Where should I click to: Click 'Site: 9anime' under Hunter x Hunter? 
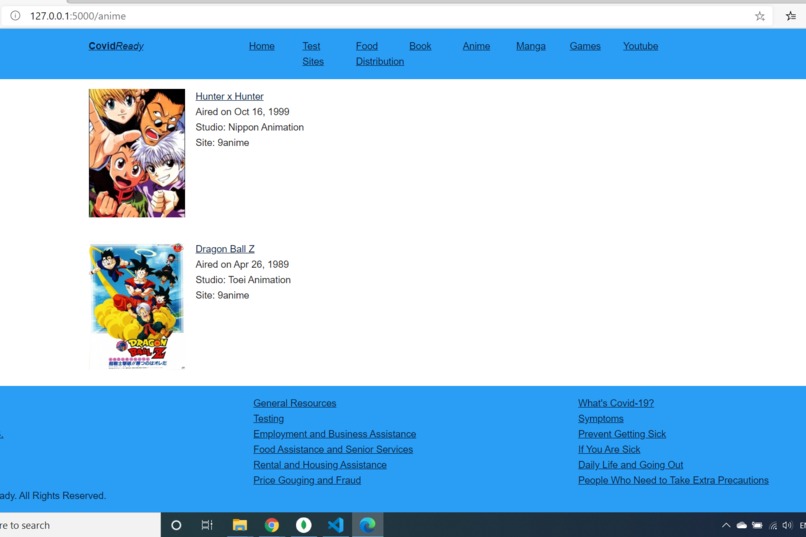222,142
